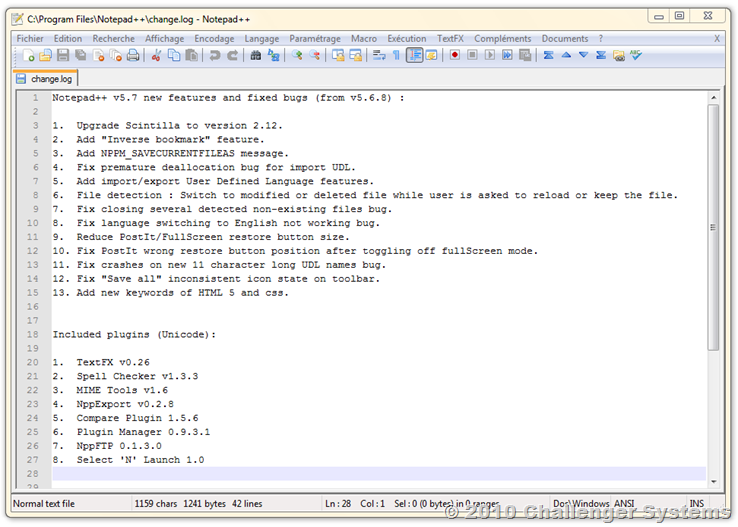Open the Fichier menu
Image resolution: width=738 pixels, height=527 pixels.
pyautogui.click(x=30, y=39)
